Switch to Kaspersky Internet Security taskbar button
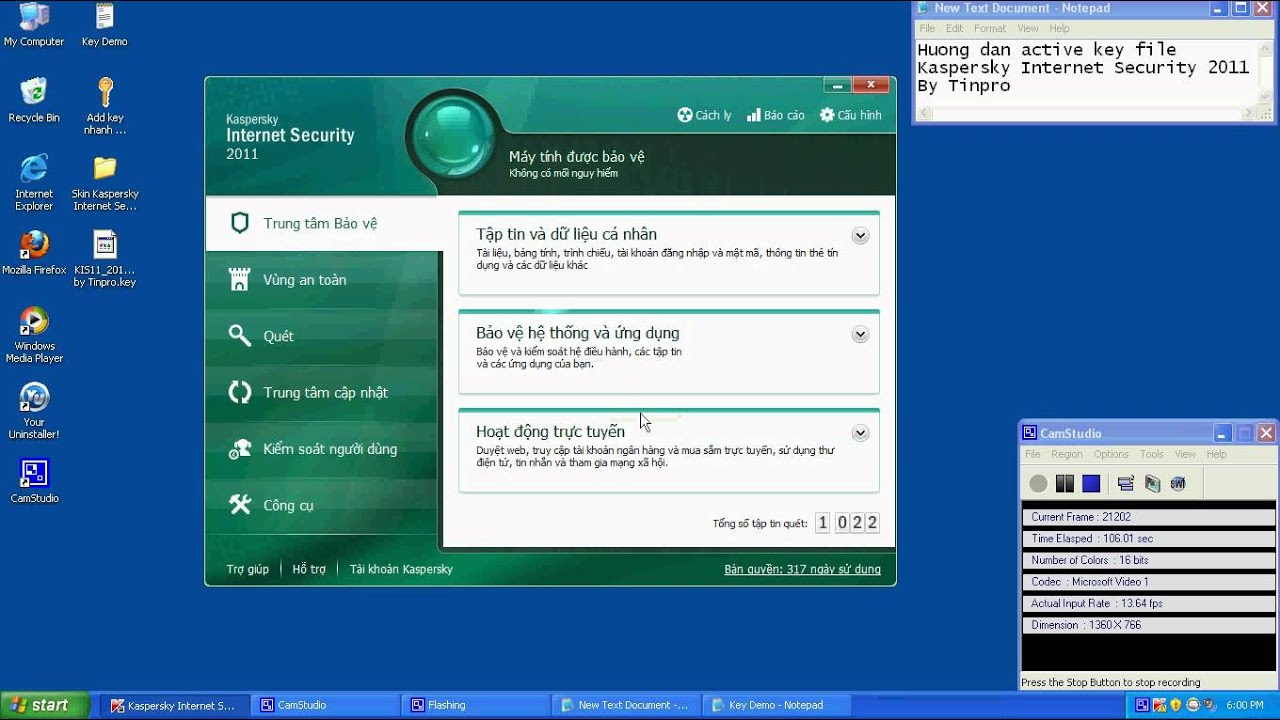 click(x=173, y=705)
